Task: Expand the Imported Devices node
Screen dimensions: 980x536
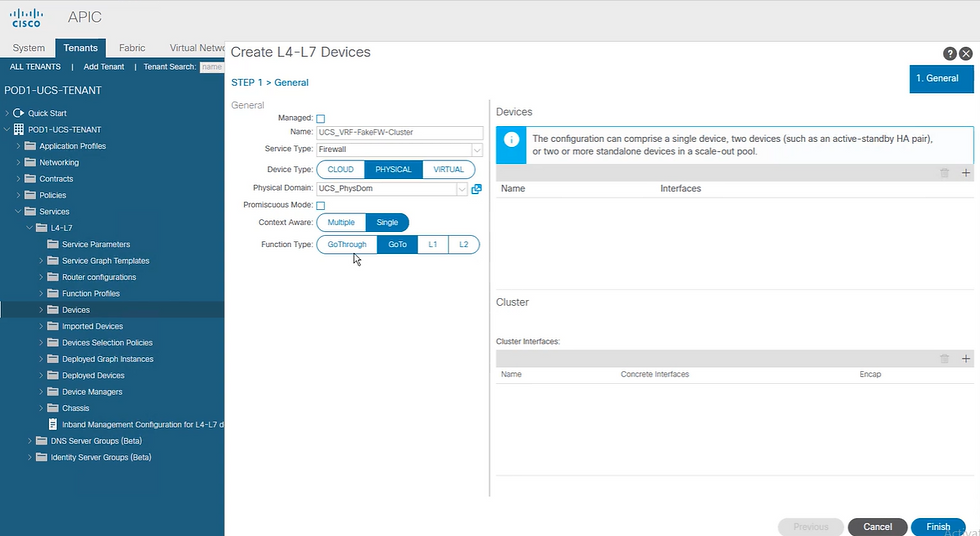Action: pyautogui.click(x=41, y=326)
